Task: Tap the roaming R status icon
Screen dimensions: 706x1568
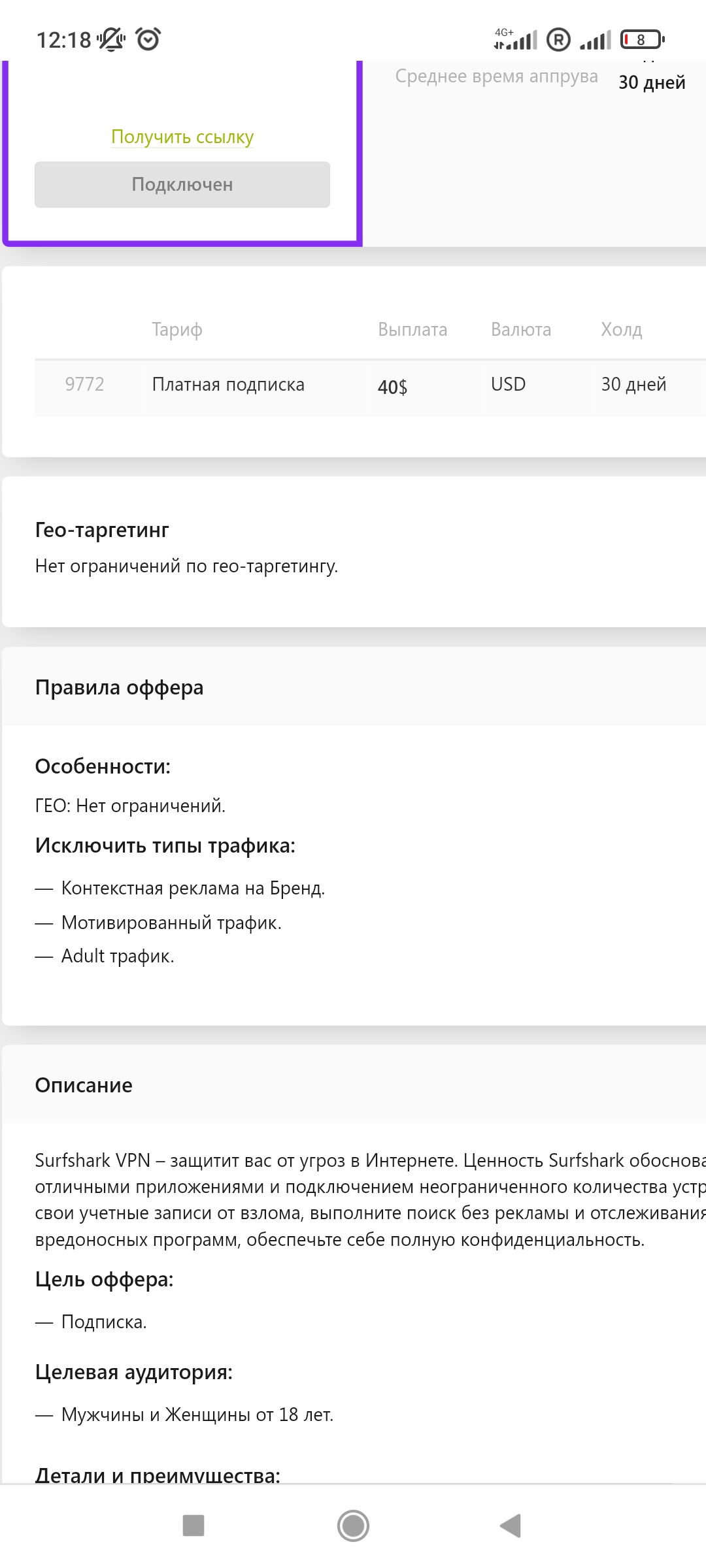Action: click(x=558, y=40)
